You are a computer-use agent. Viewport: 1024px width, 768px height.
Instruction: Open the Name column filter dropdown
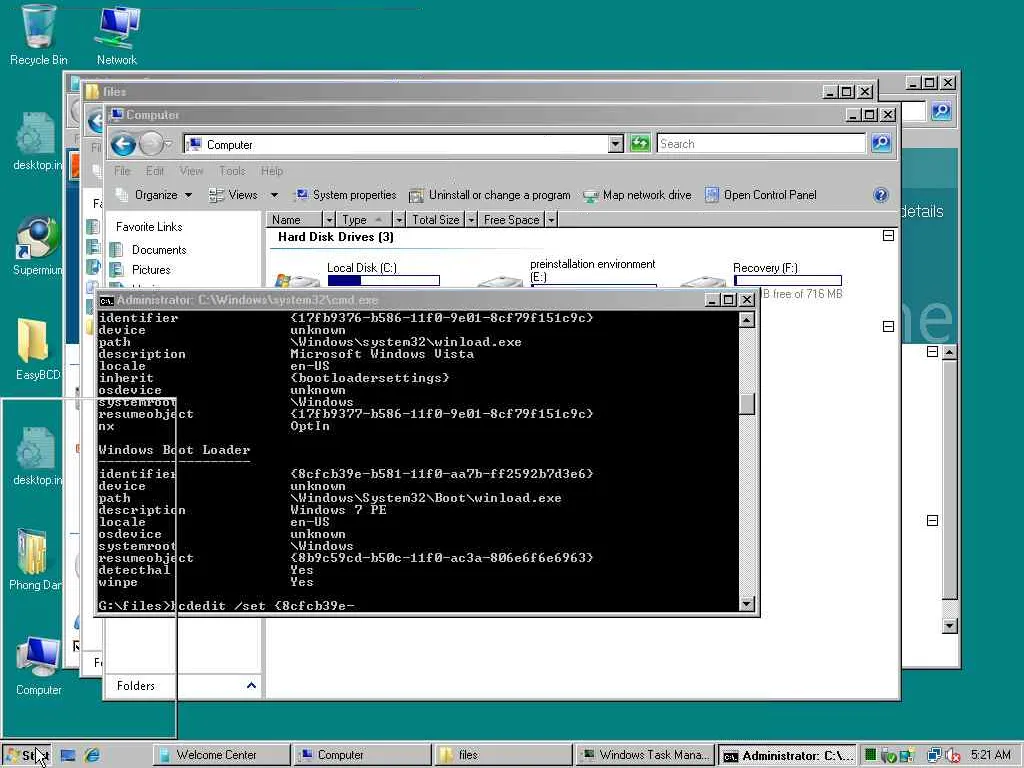click(329, 220)
